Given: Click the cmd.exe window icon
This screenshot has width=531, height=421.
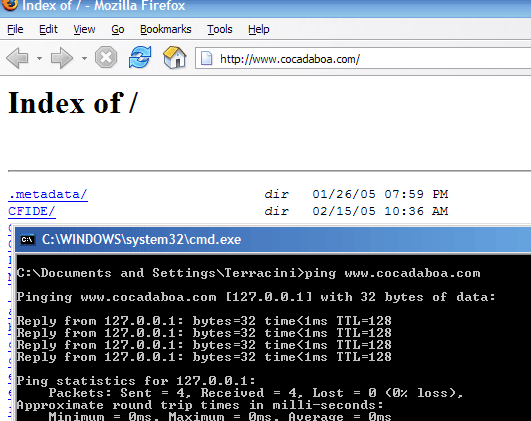Looking at the screenshot, I should 27,239.
